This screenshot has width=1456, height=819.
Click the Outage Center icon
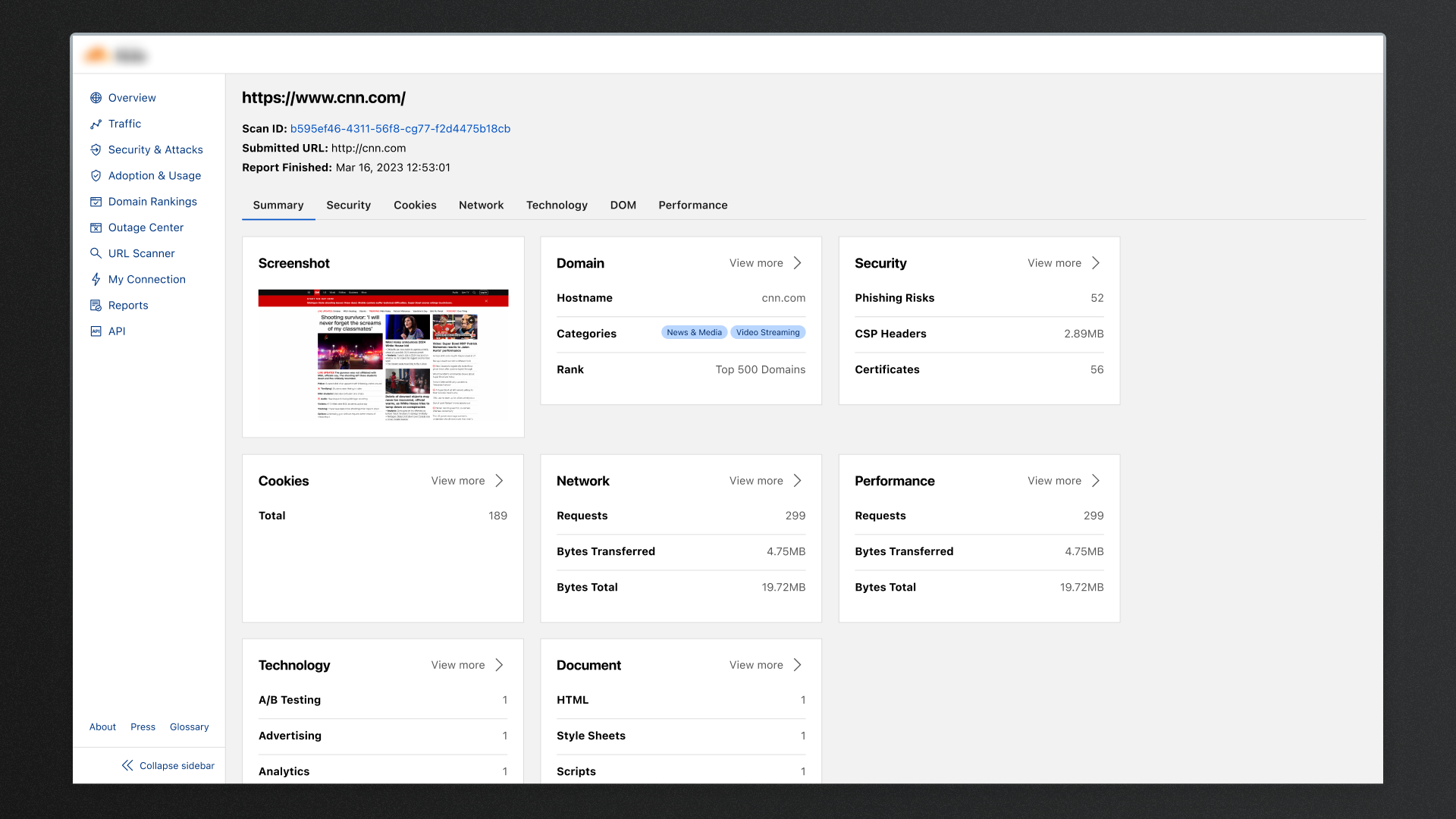click(96, 227)
